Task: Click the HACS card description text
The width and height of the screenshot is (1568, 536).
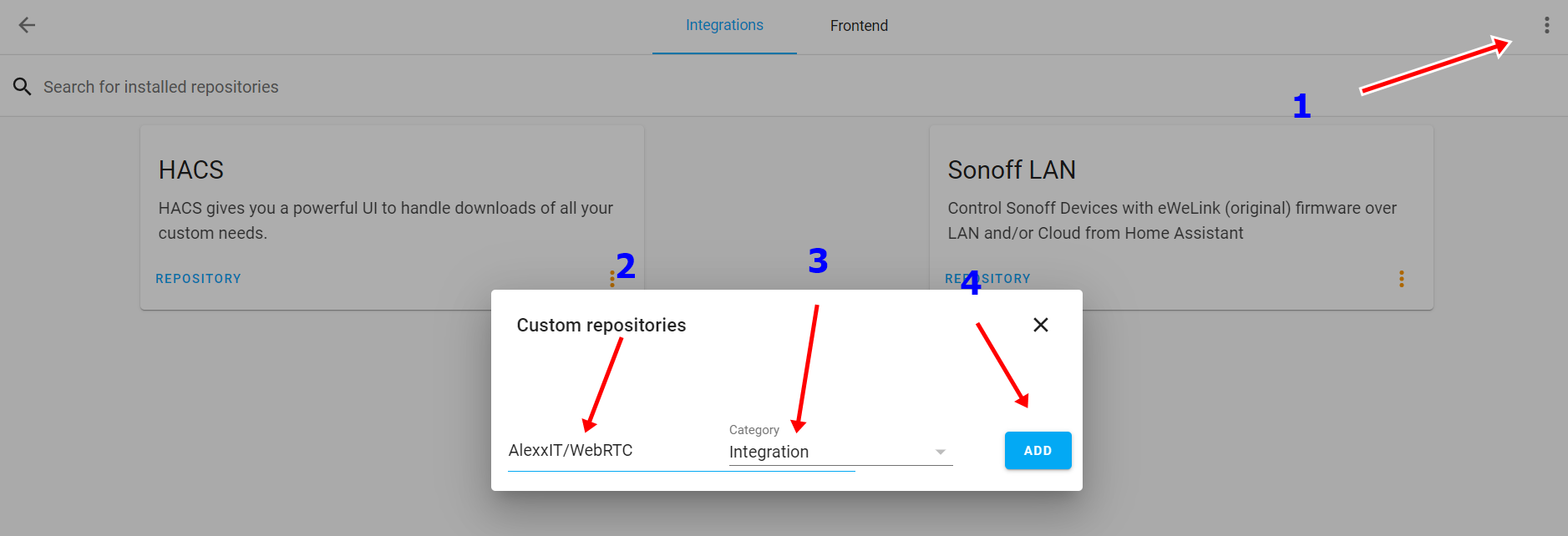Action: [x=386, y=220]
